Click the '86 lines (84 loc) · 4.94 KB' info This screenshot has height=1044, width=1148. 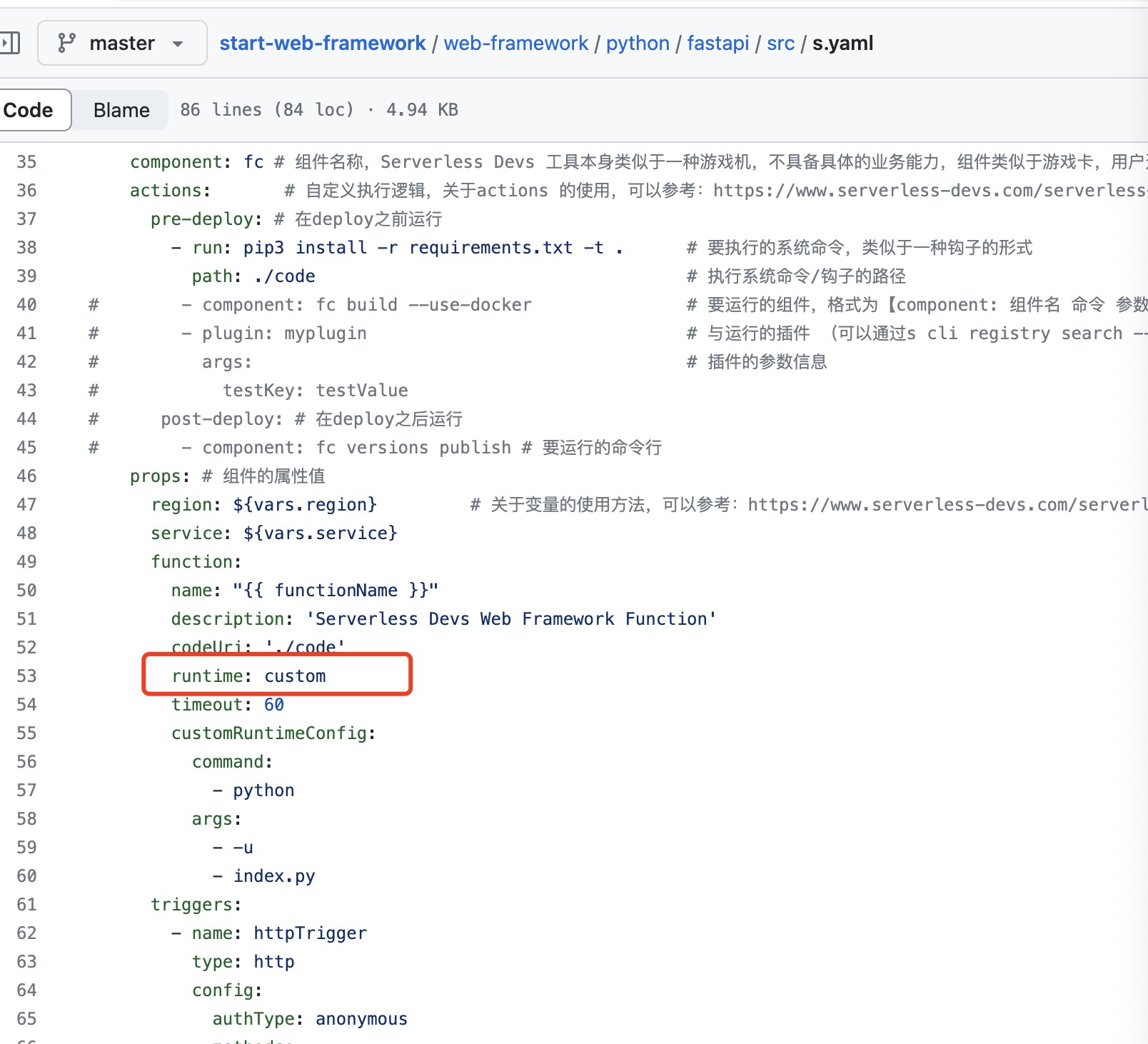[x=319, y=110]
